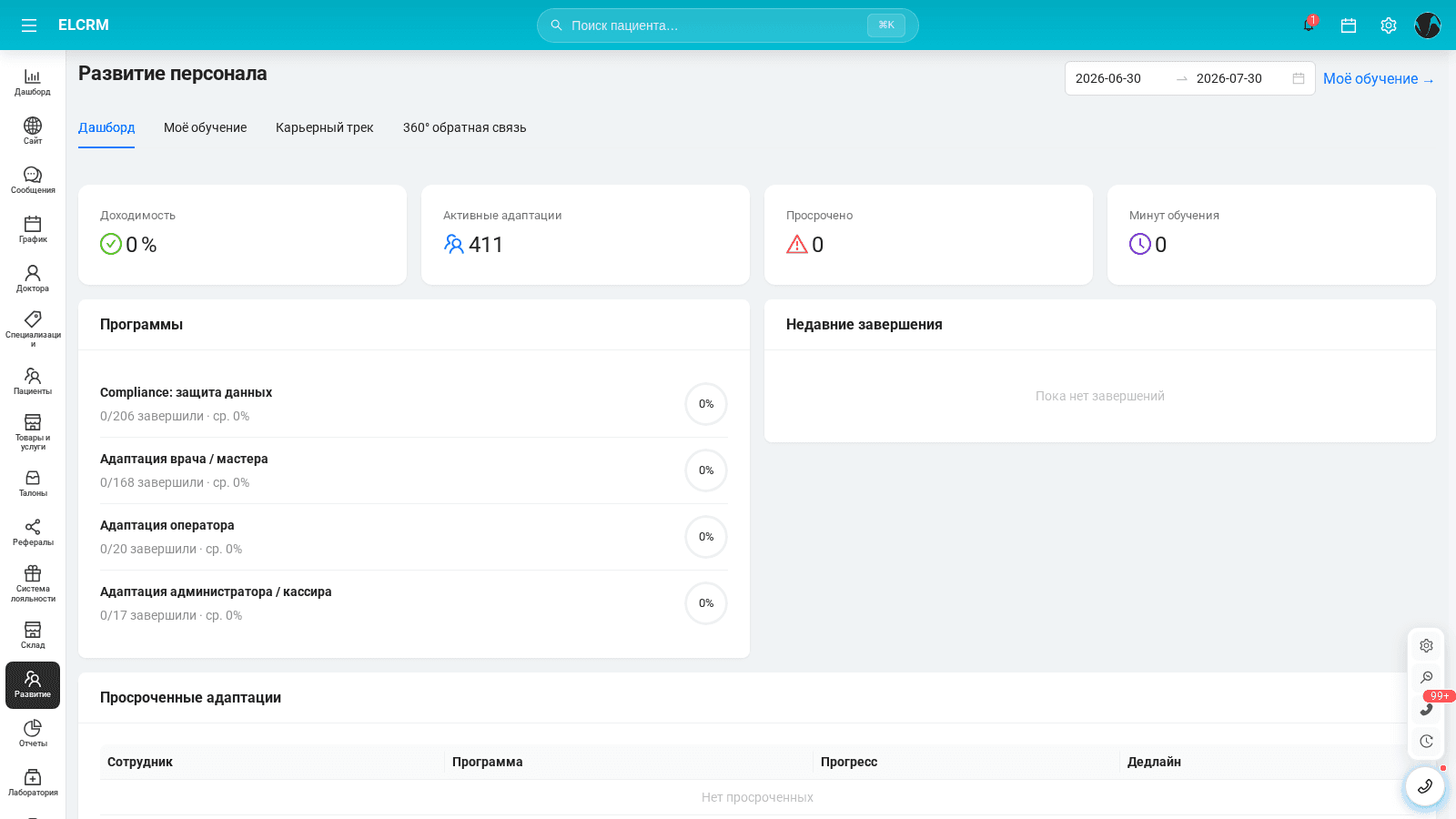Click the ELCRM logo
1456x819 pixels.
[x=84, y=25]
